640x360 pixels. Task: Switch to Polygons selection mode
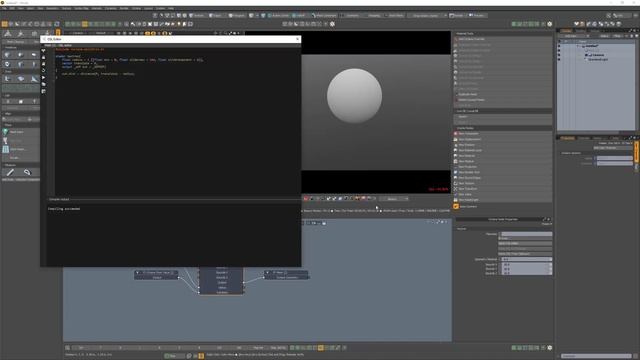click(x=237, y=16)
